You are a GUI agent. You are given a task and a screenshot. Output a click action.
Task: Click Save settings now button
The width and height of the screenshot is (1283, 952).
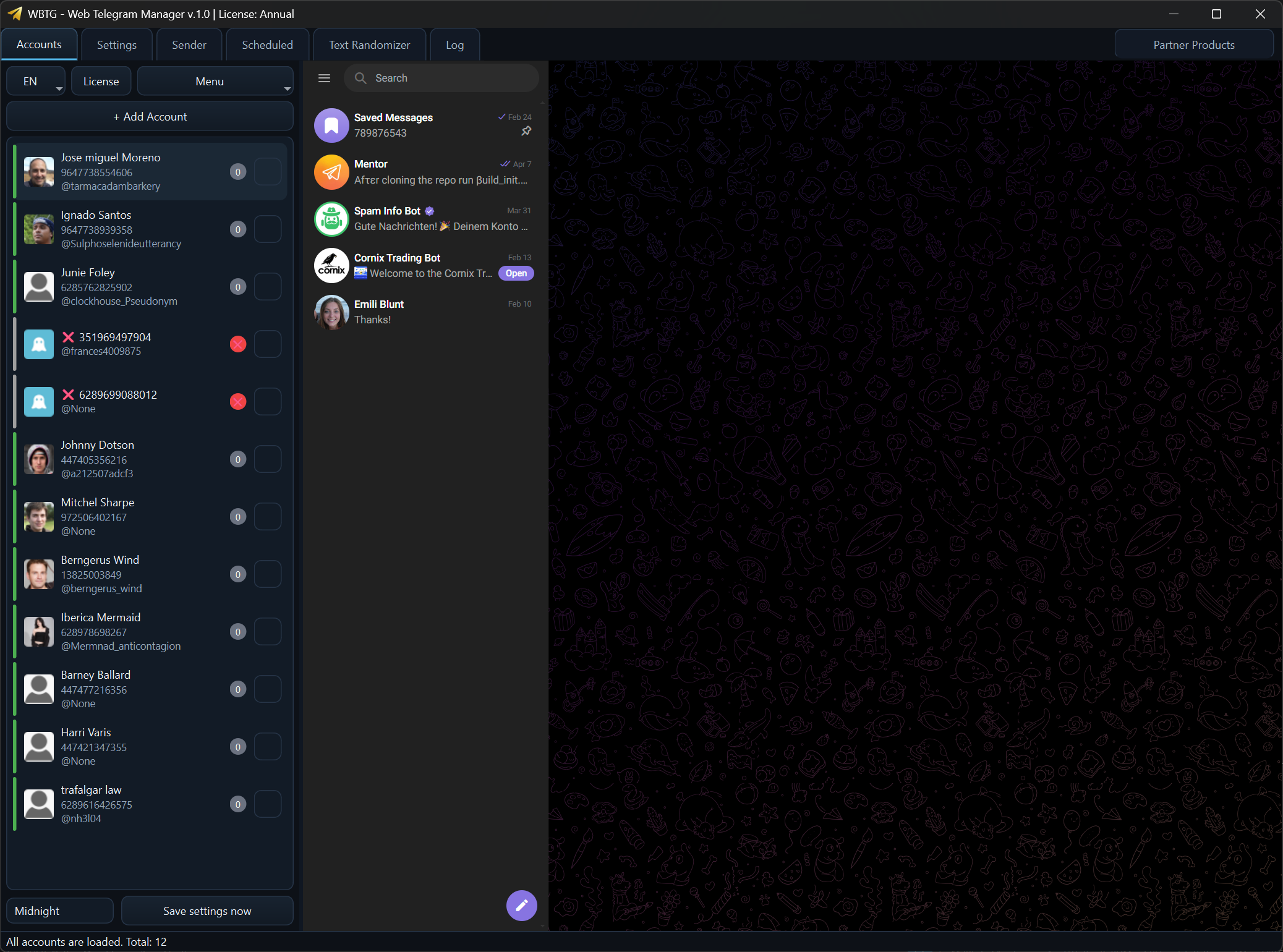[207, 911]
